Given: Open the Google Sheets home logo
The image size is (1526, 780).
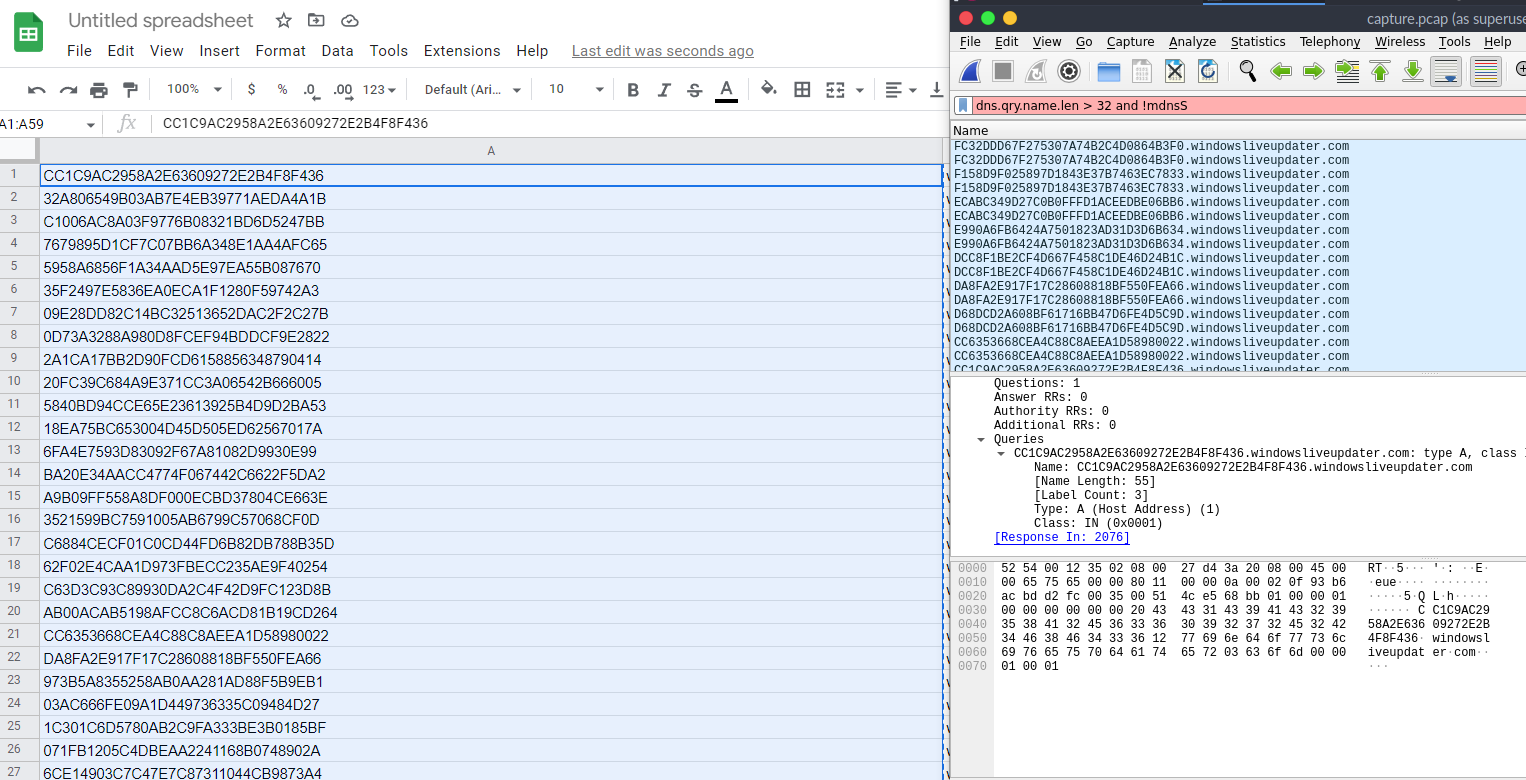Looking at the screenshot, I should (29, 33).
